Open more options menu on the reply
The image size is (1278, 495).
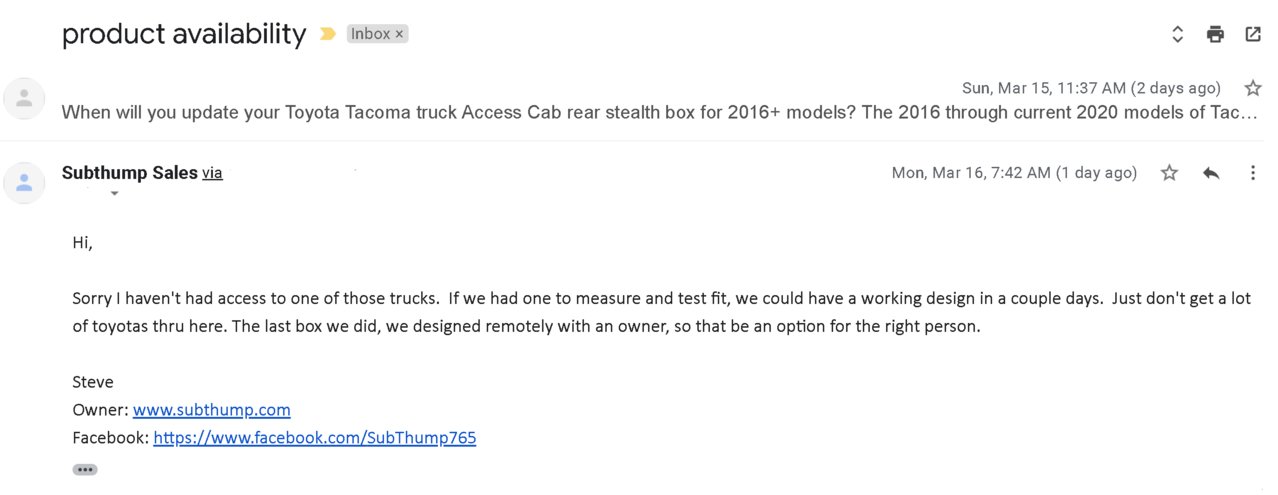tap(1252, 173)
